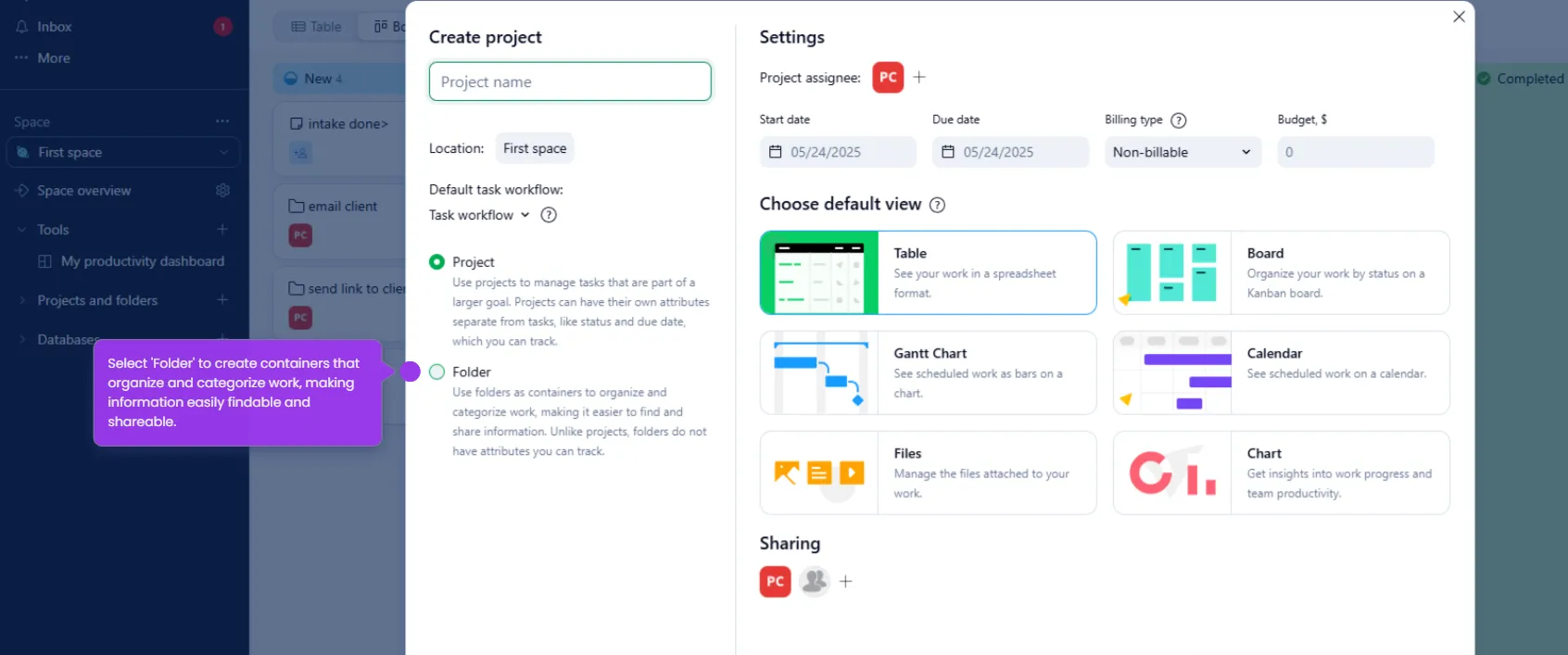
Task: Open the First space selector dropdown
Action: point(123,152)
